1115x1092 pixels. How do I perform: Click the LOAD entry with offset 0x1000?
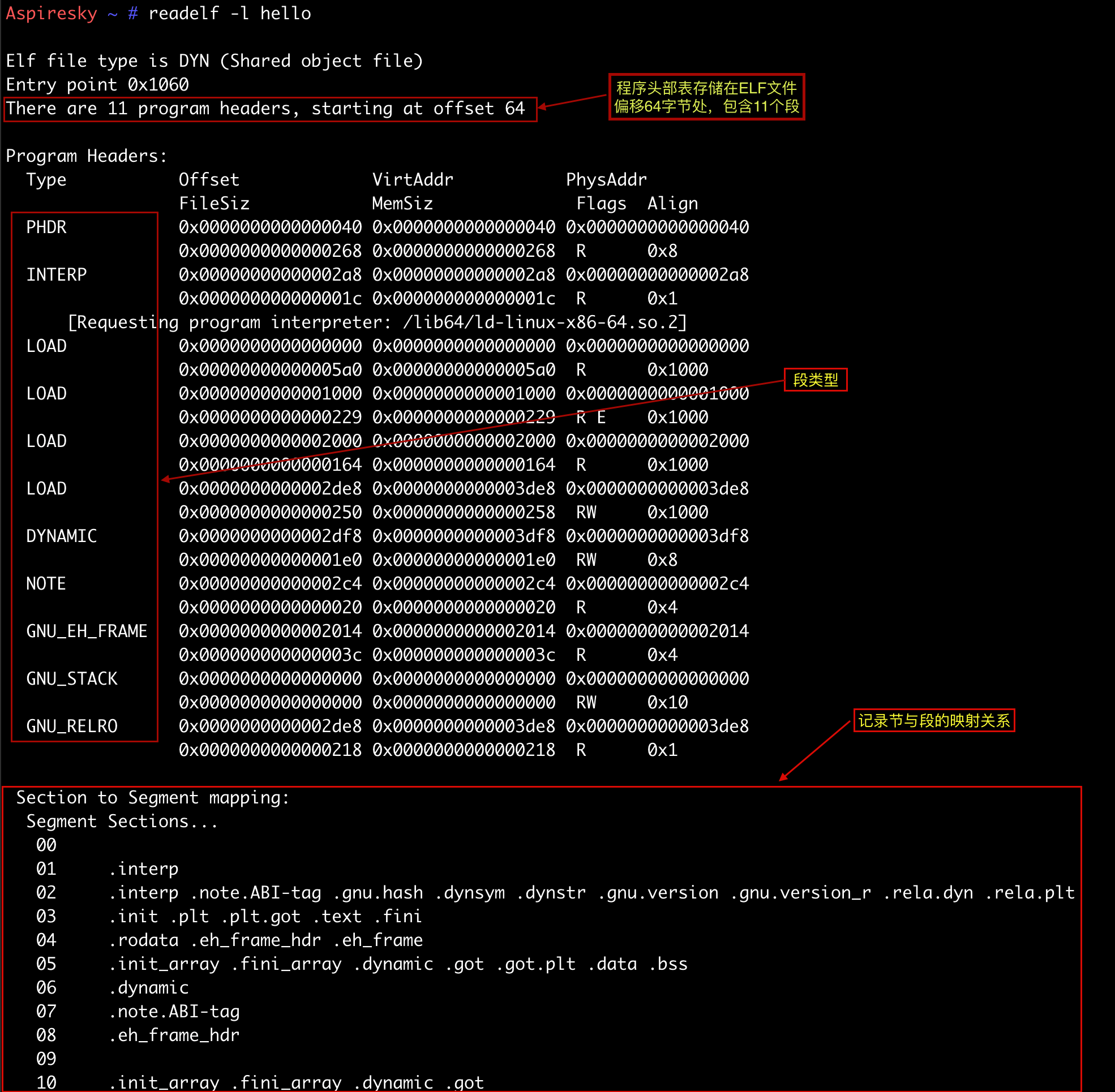[x=46, y=393]
